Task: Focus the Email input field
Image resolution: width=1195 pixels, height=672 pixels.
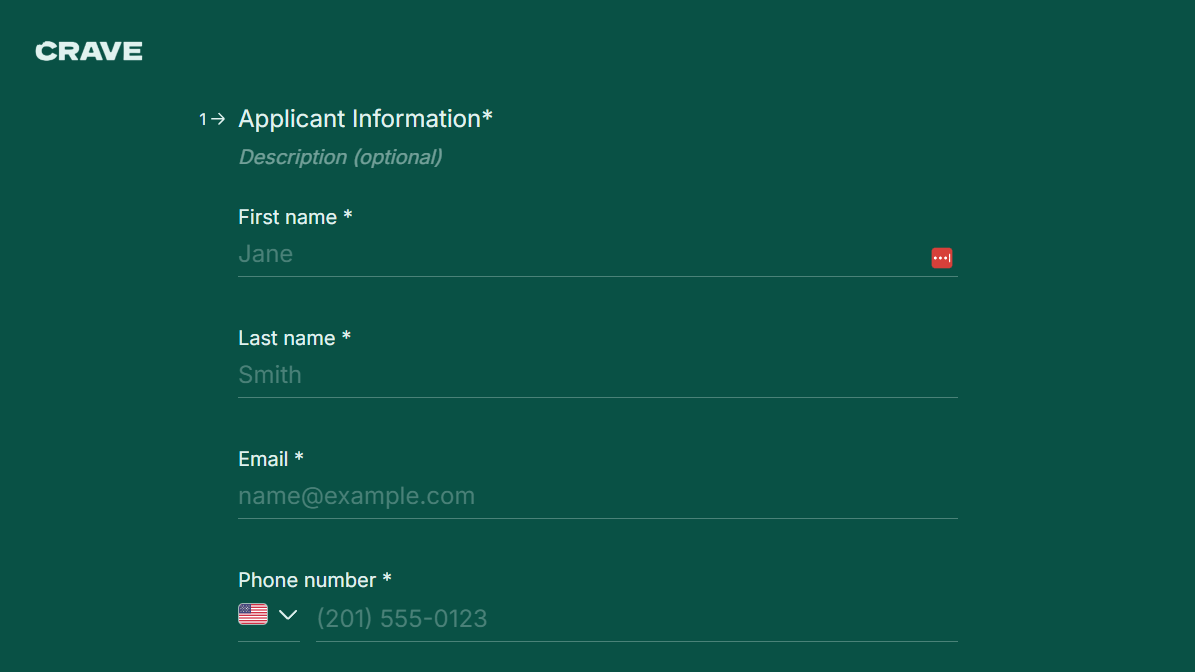Action: point(597,495)
